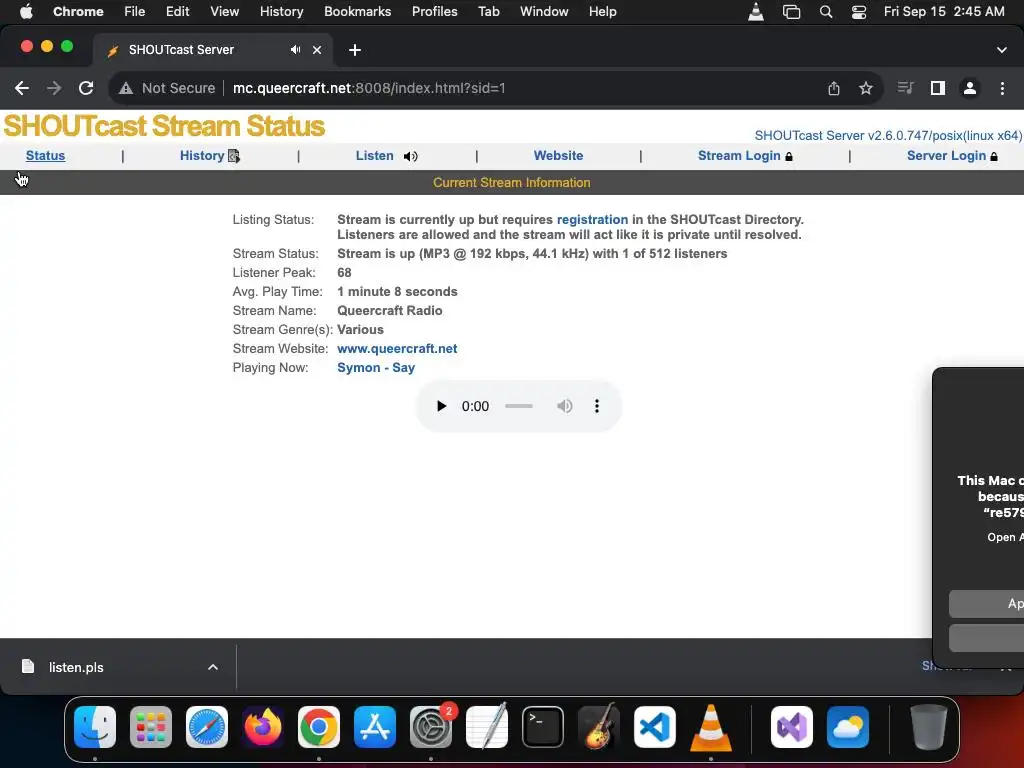Open VLC from the Dock
1024x768 pixels.
[x=711, y=727]
